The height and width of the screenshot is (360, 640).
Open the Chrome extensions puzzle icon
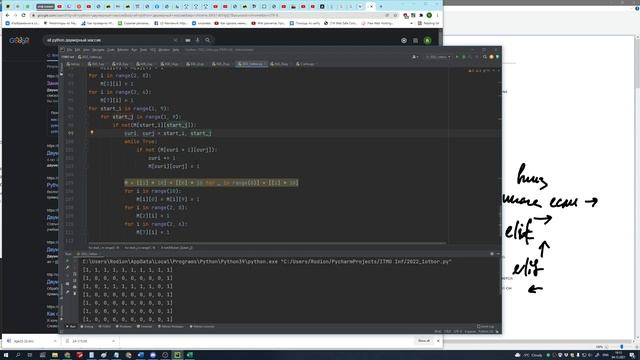421,15
